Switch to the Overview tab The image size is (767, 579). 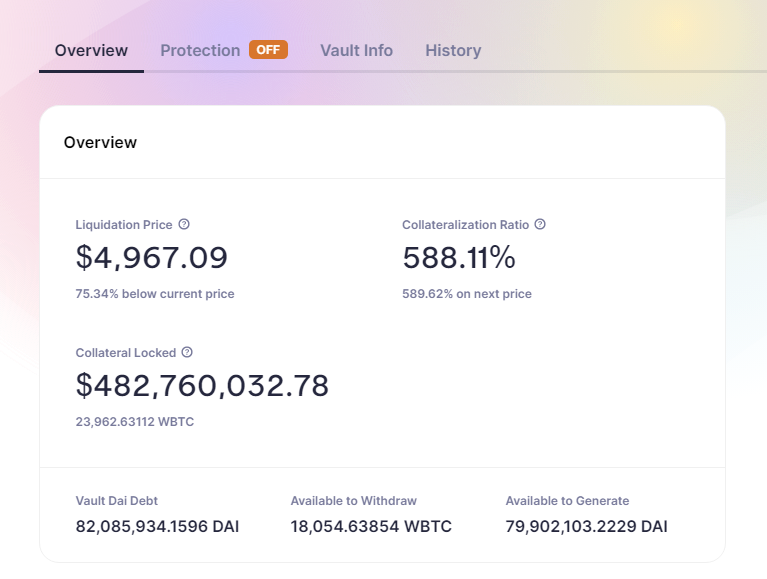(x=91, y=50)
